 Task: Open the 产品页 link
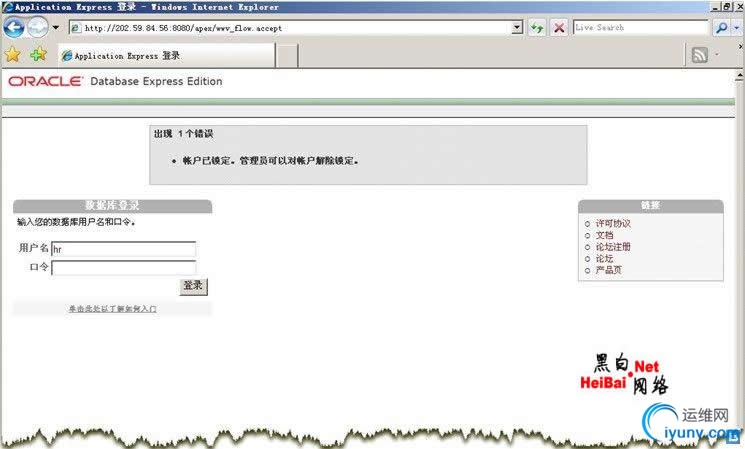(609, 270)
